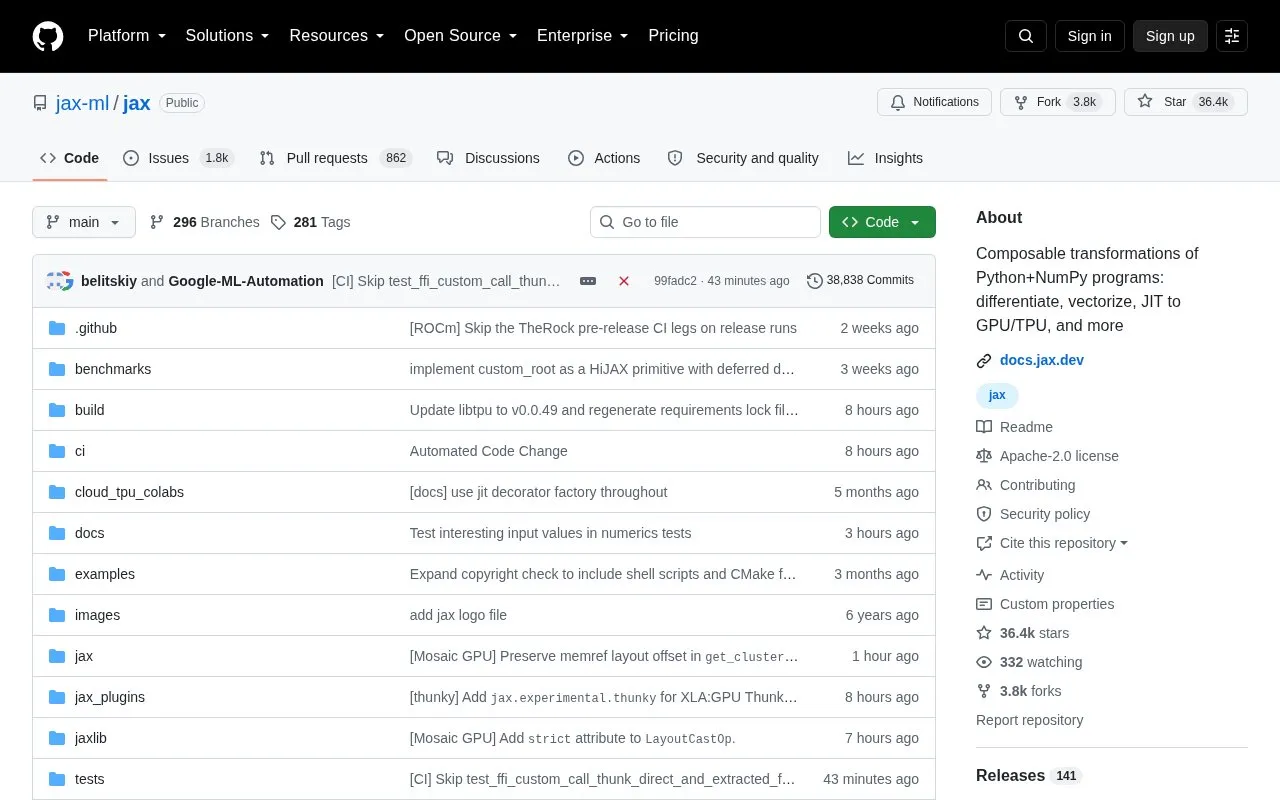View the Apache-2.0 license link
The image size is (1280, 800).
point(1048,456)
